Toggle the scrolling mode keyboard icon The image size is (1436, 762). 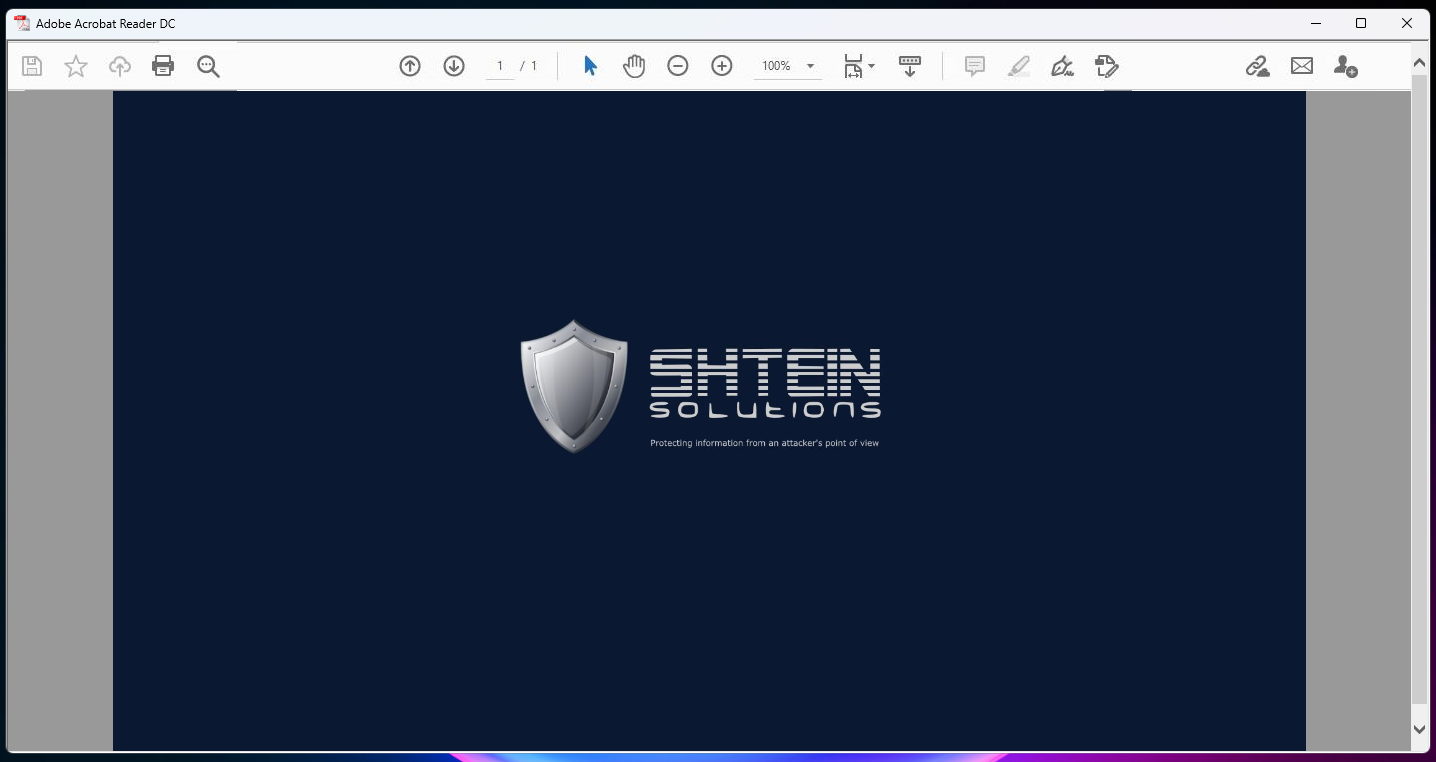pos(910,66)
